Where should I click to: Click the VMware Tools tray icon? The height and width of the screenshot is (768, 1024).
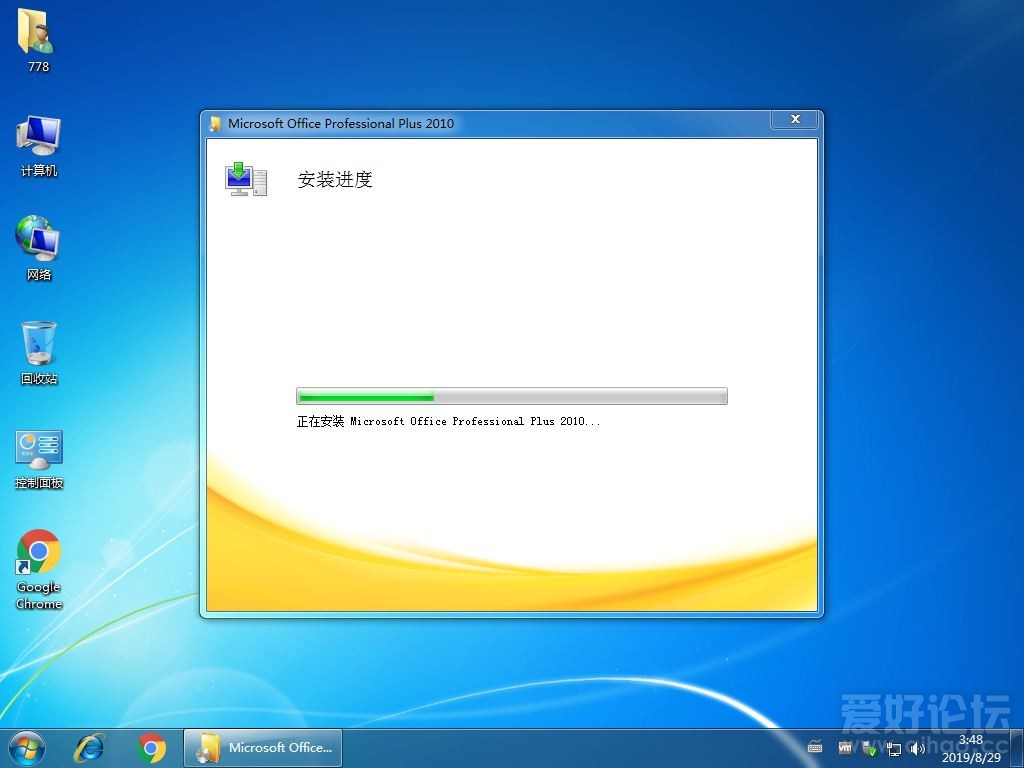pos(845,747)
